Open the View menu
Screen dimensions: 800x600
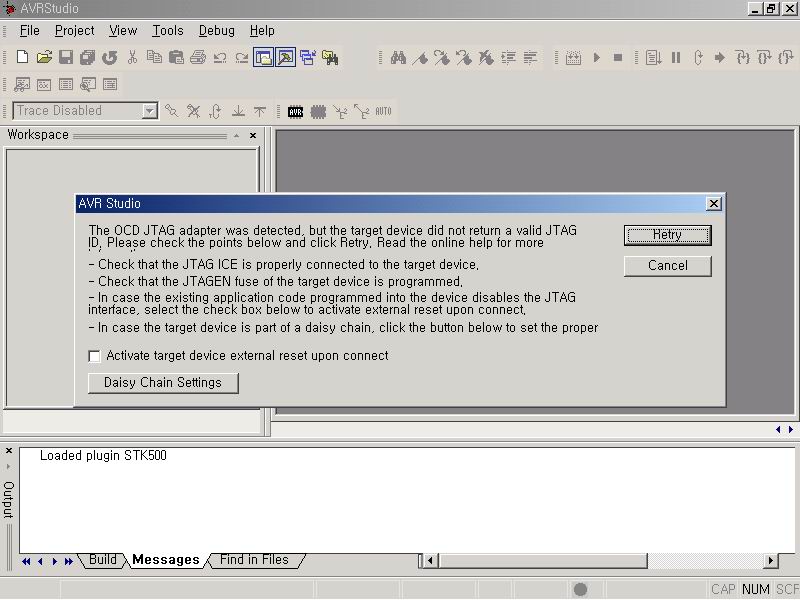[123, 31]
